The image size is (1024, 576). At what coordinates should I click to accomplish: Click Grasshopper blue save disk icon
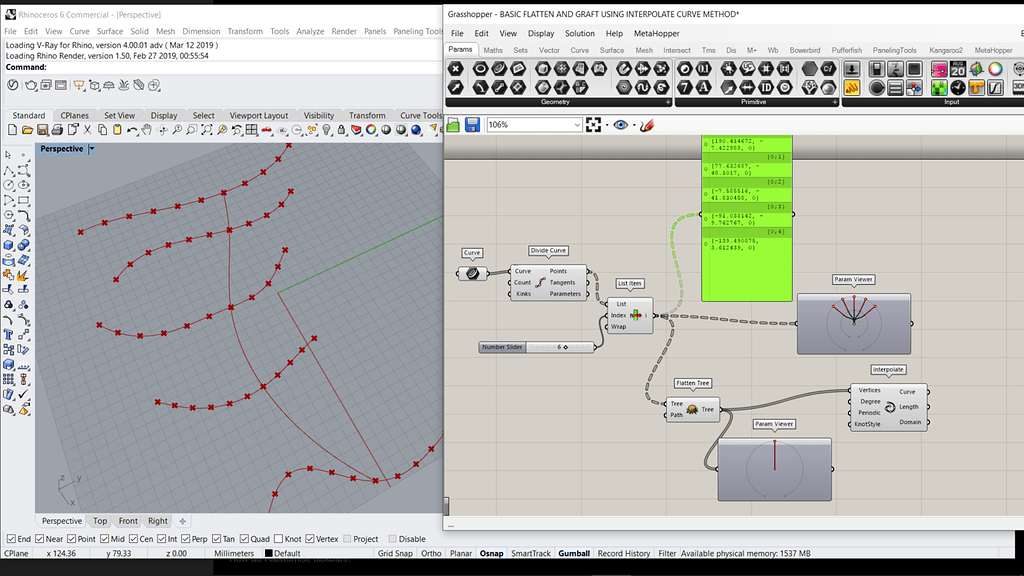472,125
